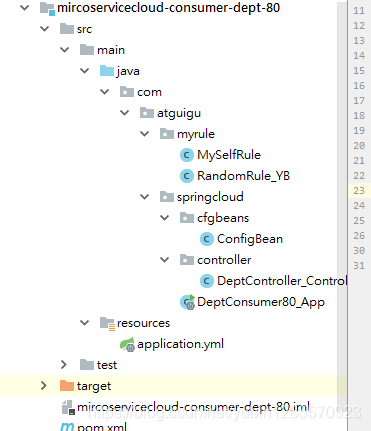Screen dimensions: 371x431
Task: Click the test folder icon
Action: click(x=87, y=365)
